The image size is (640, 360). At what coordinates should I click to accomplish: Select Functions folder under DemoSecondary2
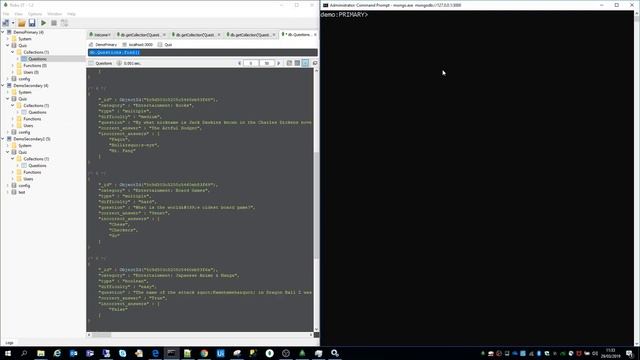pos(32,172)
